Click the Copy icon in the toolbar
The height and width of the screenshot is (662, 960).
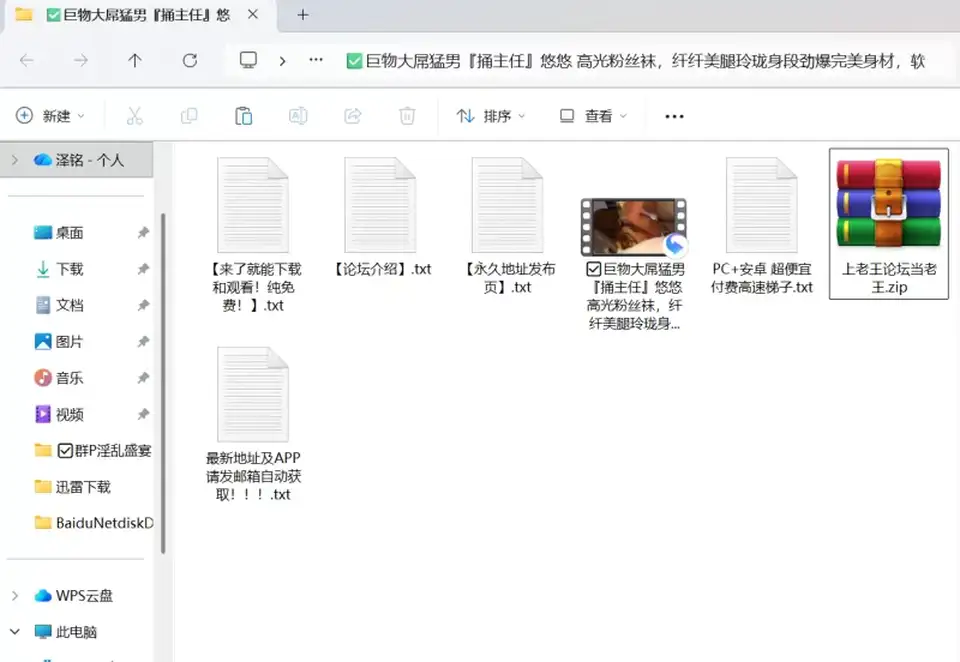click(189, 116)
